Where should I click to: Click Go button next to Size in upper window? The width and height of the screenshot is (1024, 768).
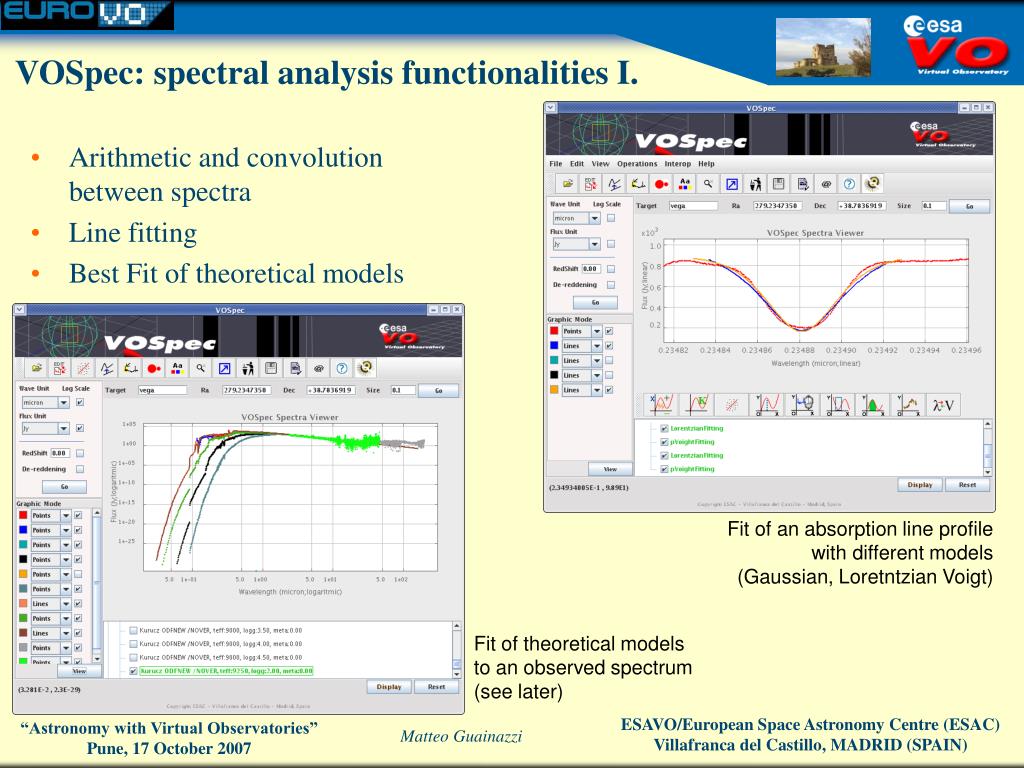coord(969,206)
